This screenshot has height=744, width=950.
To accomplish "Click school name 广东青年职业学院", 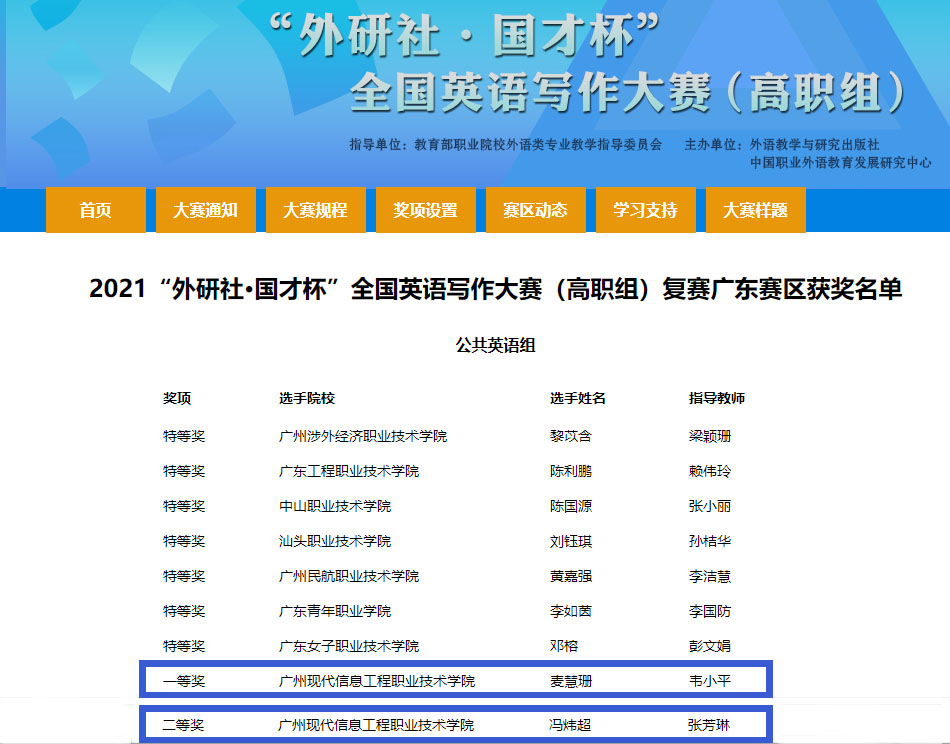I will click(335, 611).
